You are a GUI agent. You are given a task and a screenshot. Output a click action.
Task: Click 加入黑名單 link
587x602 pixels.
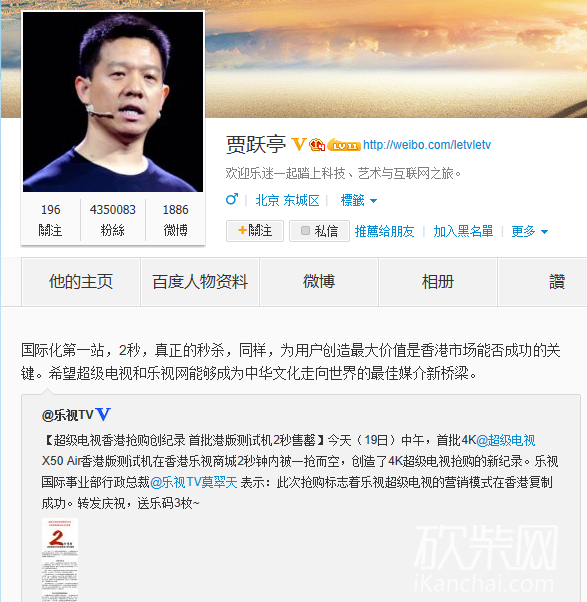point(463,231)
